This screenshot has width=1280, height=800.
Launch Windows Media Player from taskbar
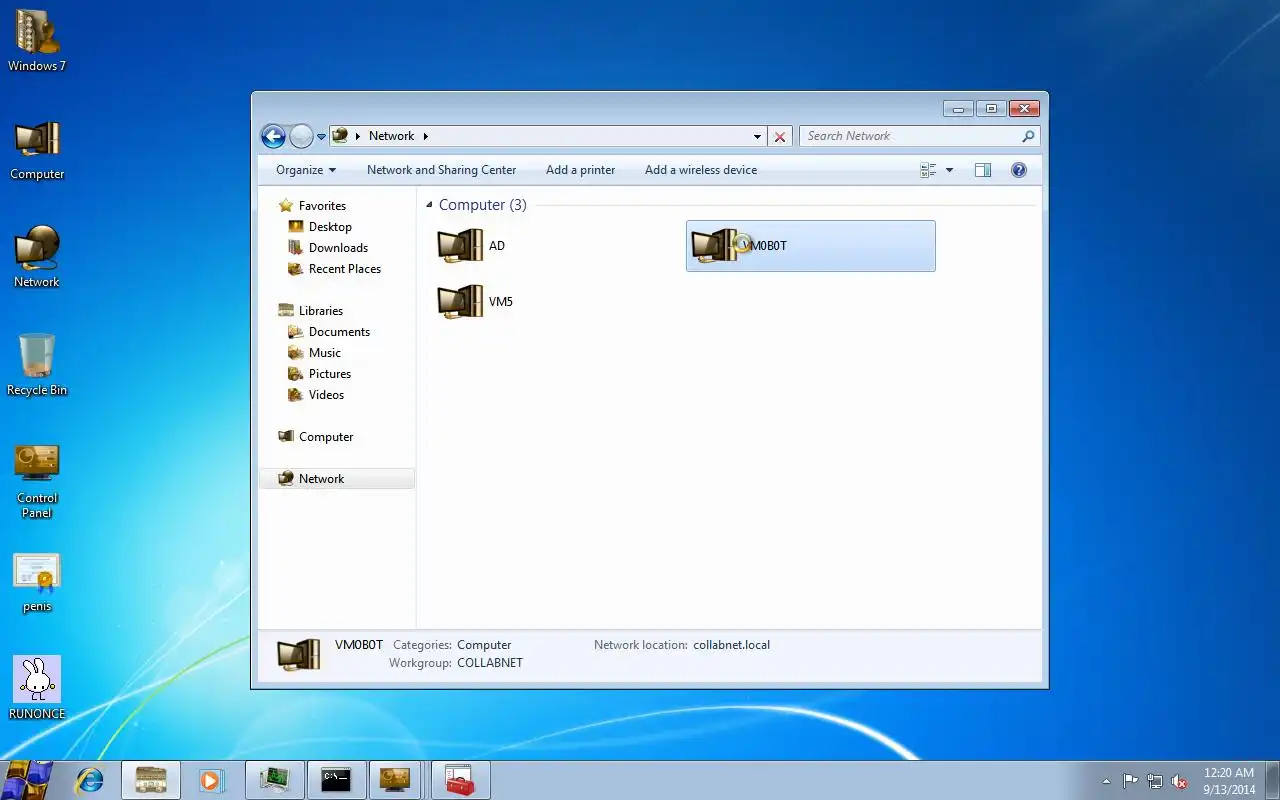click(x=211, y=780)
